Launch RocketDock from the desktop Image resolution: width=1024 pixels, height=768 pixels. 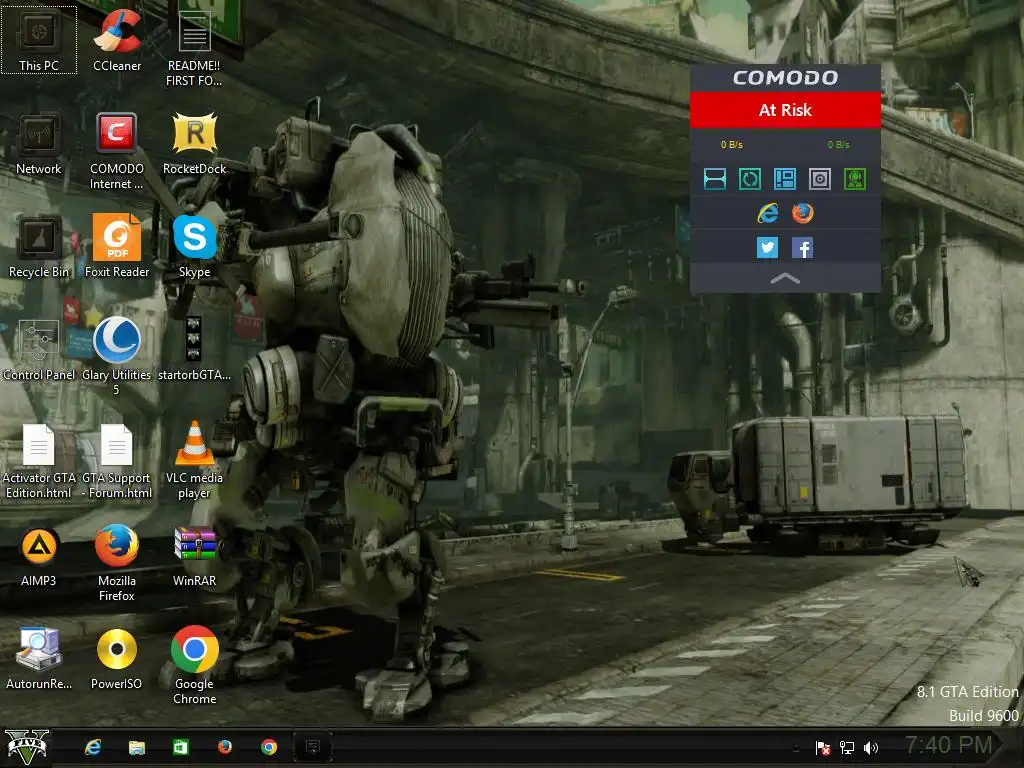[194, 144]
